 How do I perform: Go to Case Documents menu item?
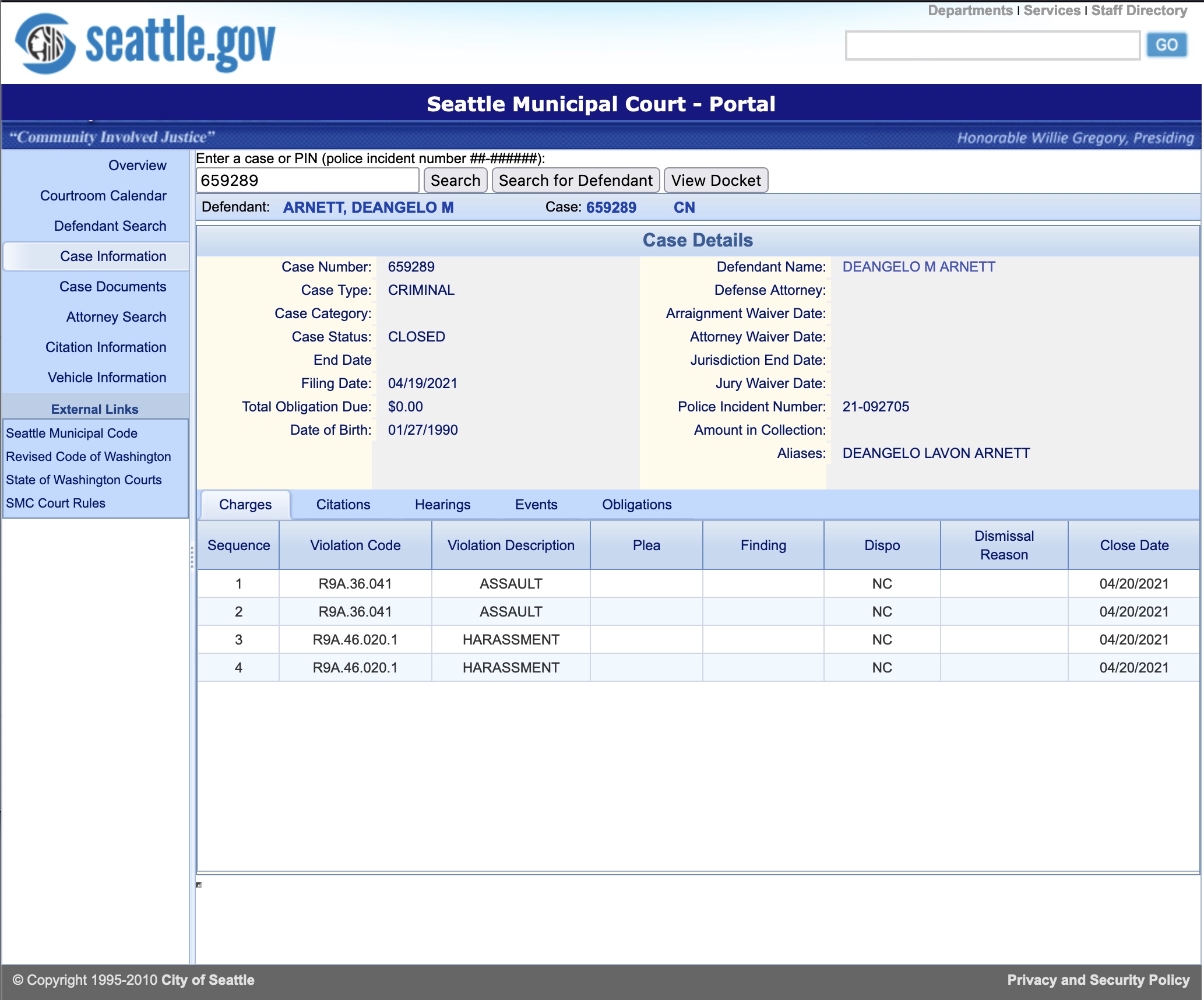(112, 287)
